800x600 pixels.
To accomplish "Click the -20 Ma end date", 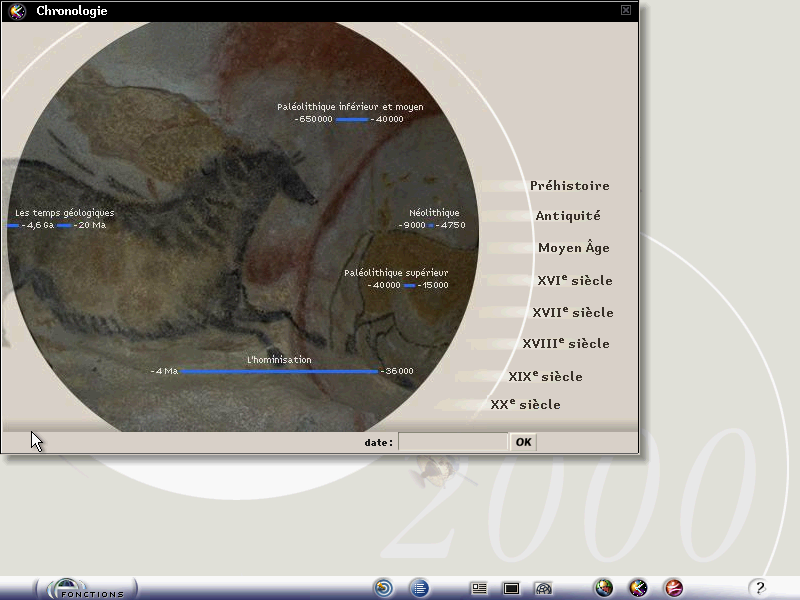I will [90, 225].
